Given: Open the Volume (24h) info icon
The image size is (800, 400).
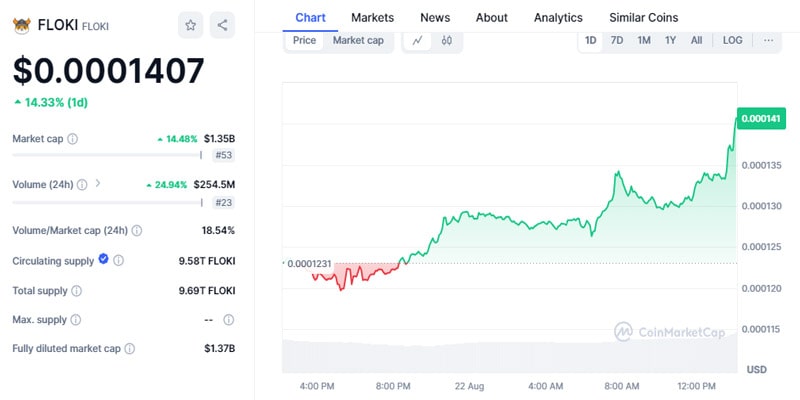Looking at the screenshot, I should [82, 185].
